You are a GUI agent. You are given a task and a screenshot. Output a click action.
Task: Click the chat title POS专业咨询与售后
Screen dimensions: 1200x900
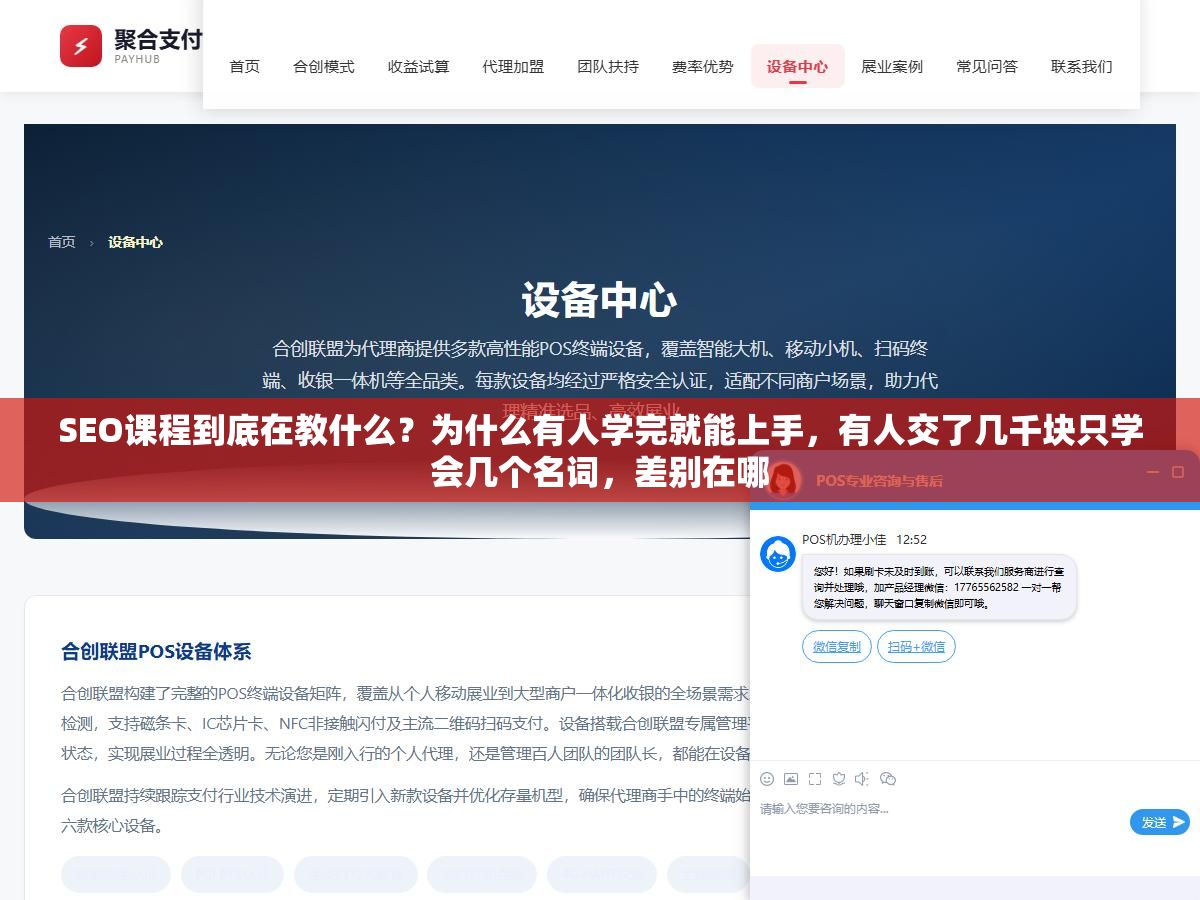879,480
